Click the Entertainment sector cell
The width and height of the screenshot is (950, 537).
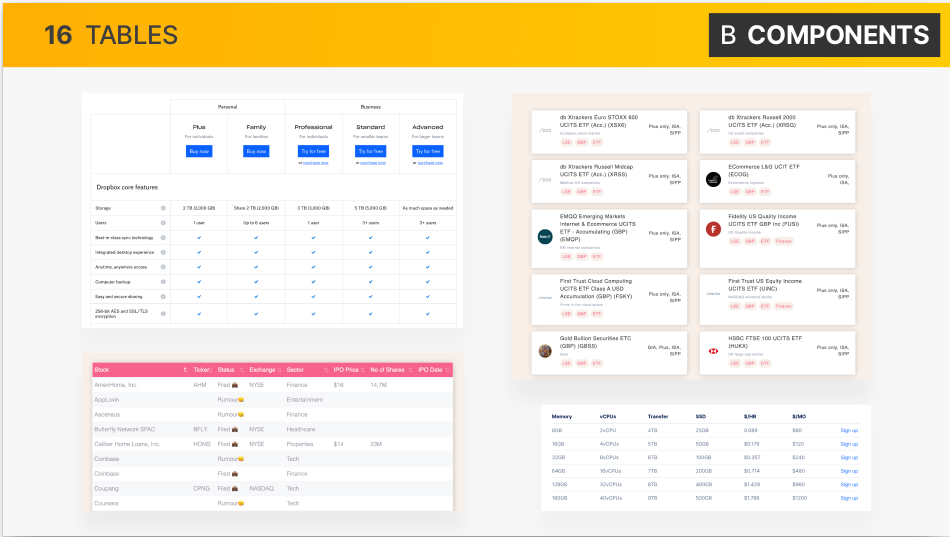click(305, 399)
